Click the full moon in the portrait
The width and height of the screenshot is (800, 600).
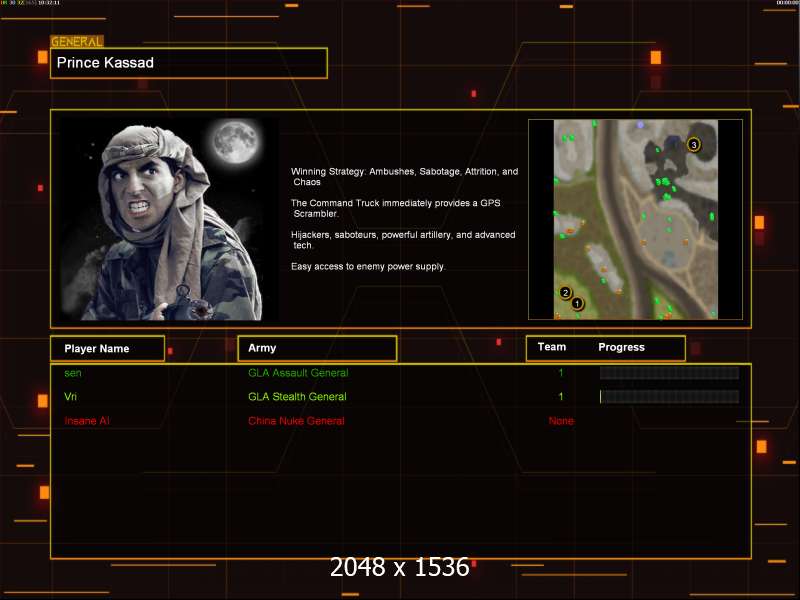(236, 140)
